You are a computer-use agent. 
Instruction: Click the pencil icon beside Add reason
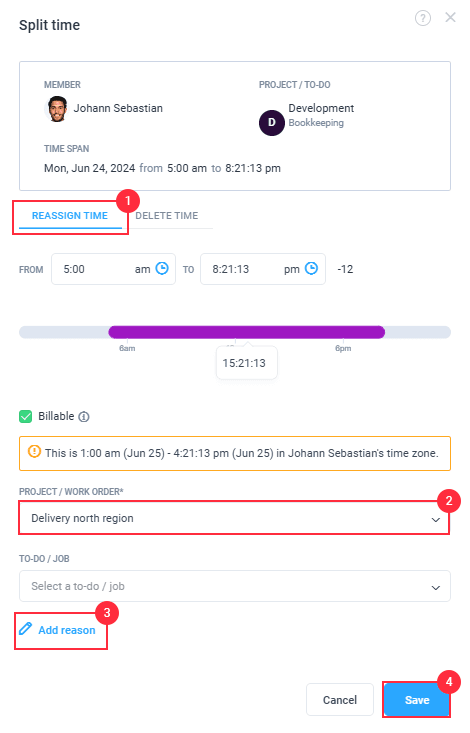(25, 629)
